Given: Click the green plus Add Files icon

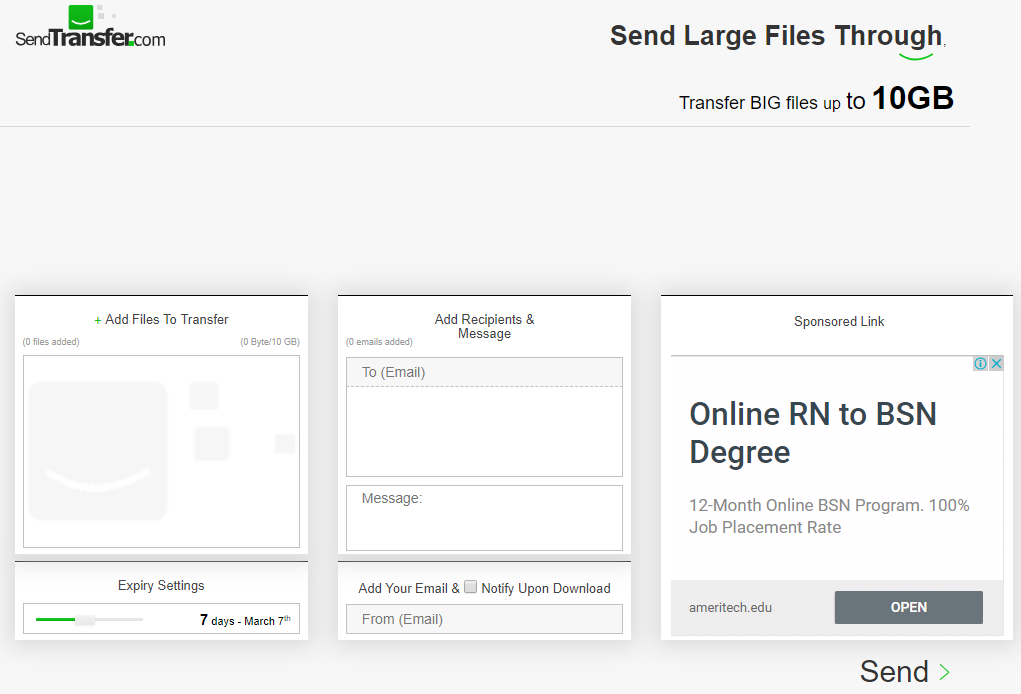Looking at the screenshot, I should click(98, 320).
